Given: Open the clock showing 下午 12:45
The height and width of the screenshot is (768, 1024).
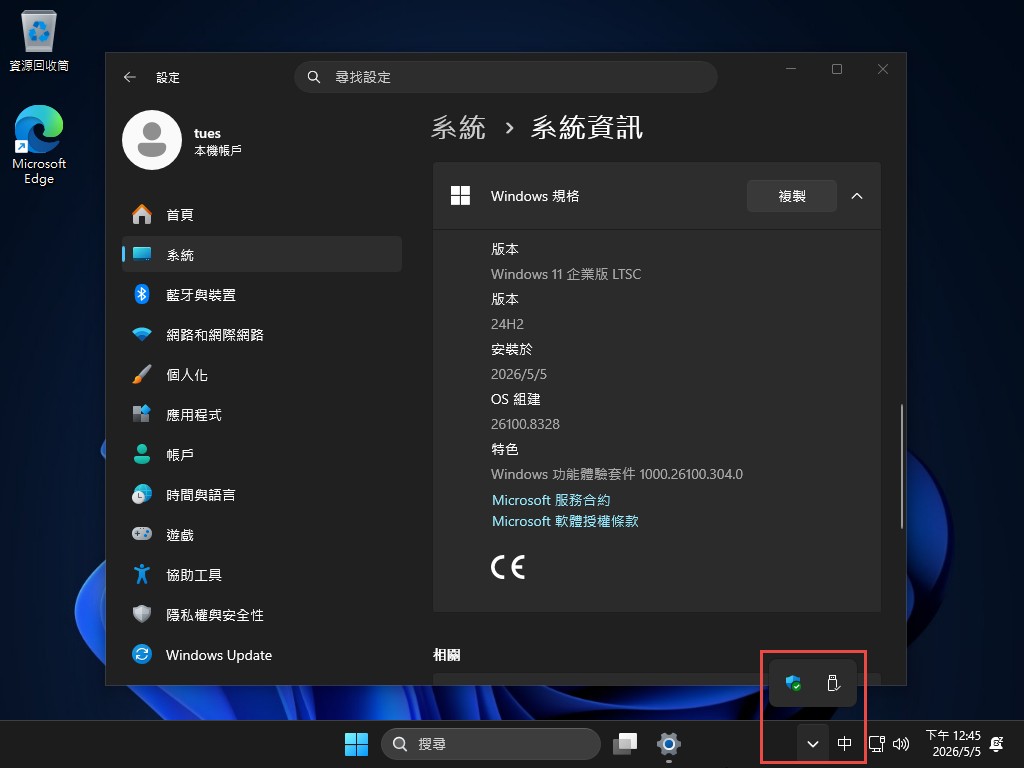Looking at the screenshot, I should pyautogui.click(x=953, y=744).
